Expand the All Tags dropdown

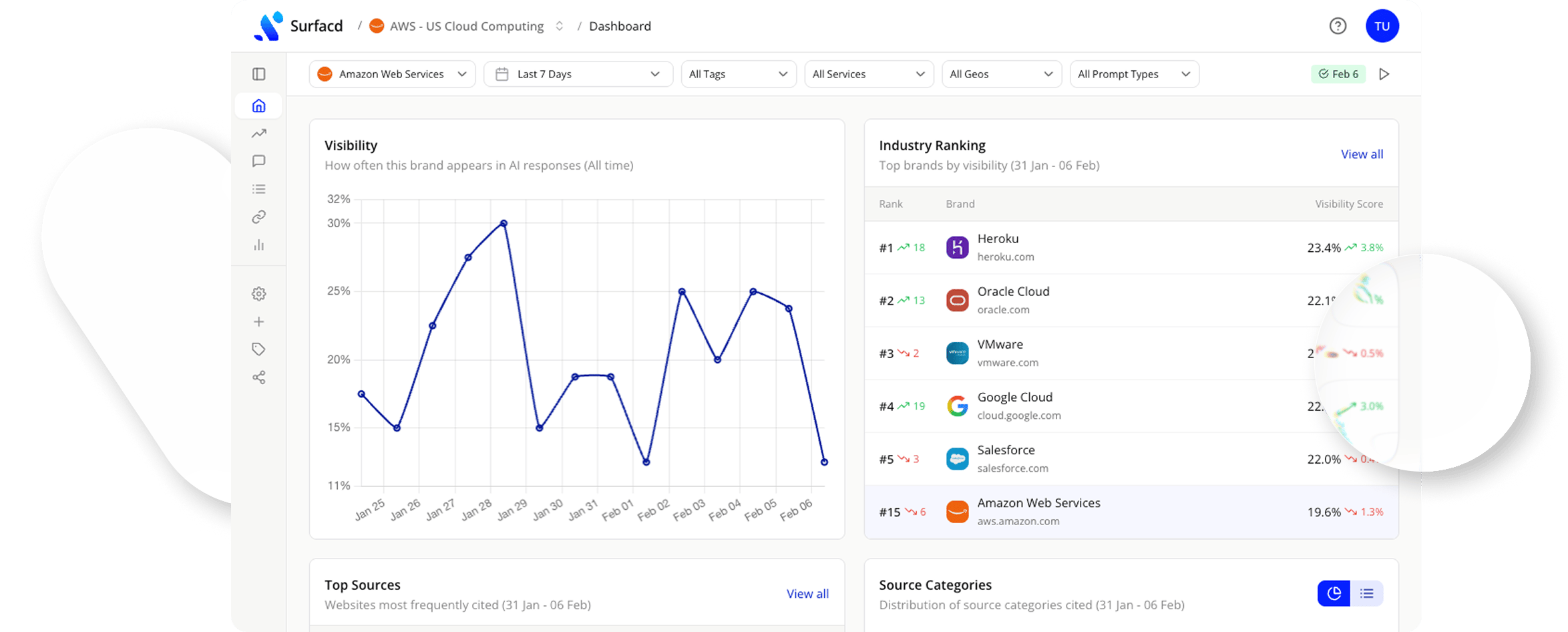pyautogui.click(x=738, y=74)
